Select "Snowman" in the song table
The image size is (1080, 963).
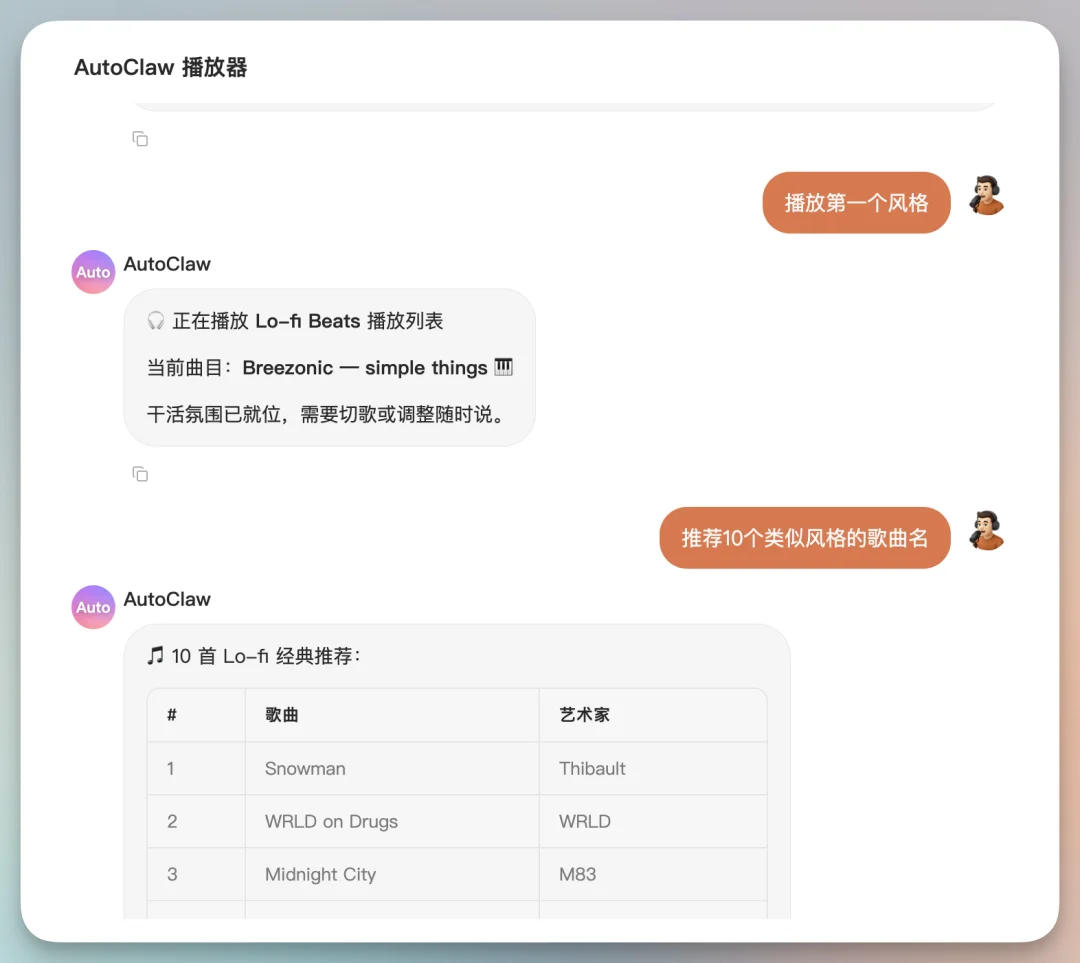tap(305, 768)
